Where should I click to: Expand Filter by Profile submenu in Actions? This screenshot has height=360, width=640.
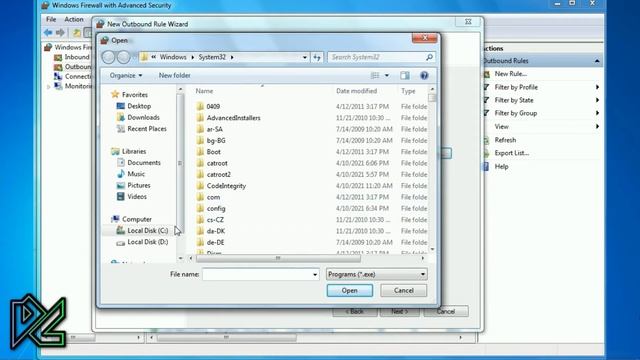[597, 87]
